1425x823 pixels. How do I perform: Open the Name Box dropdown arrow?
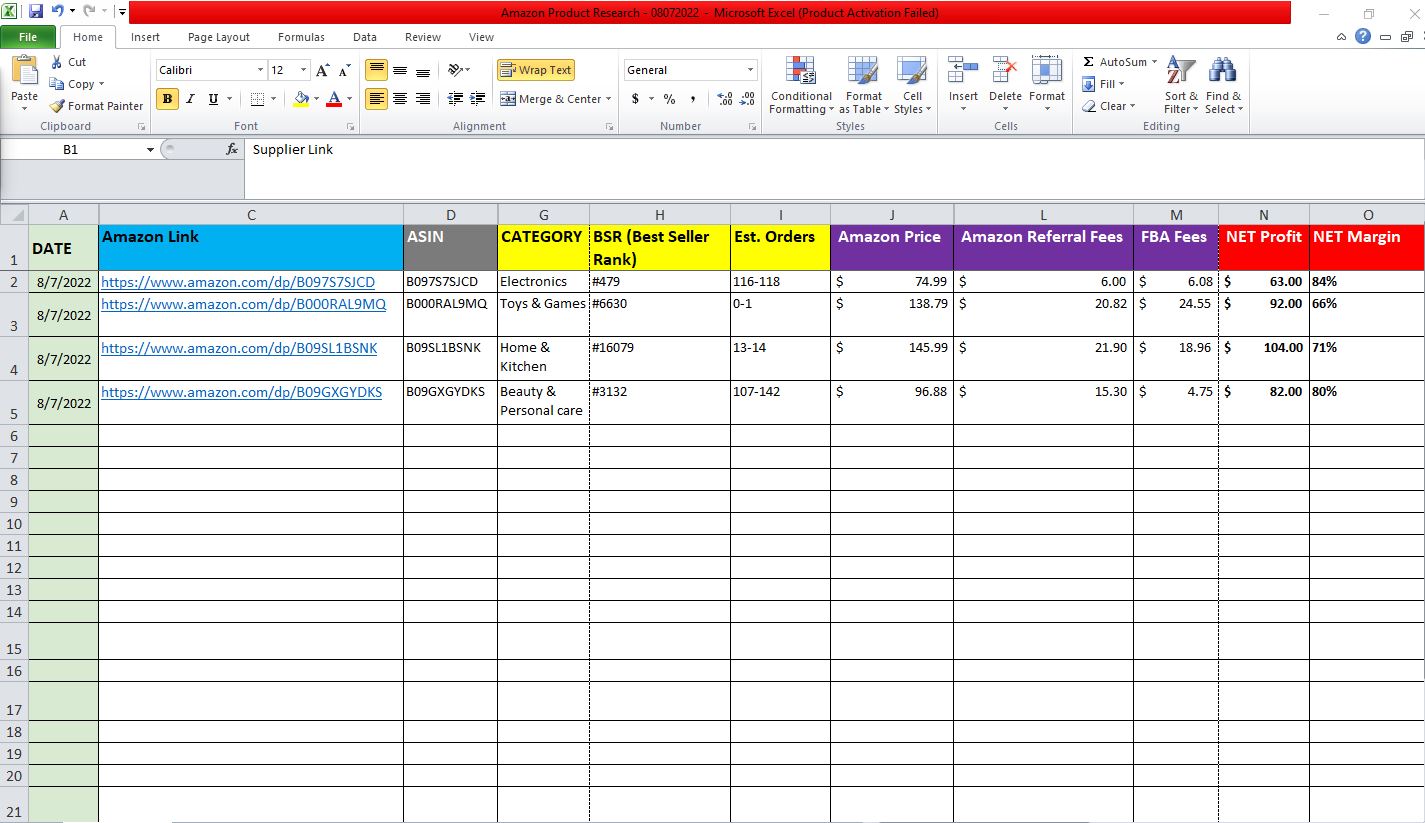coord(150,149)
